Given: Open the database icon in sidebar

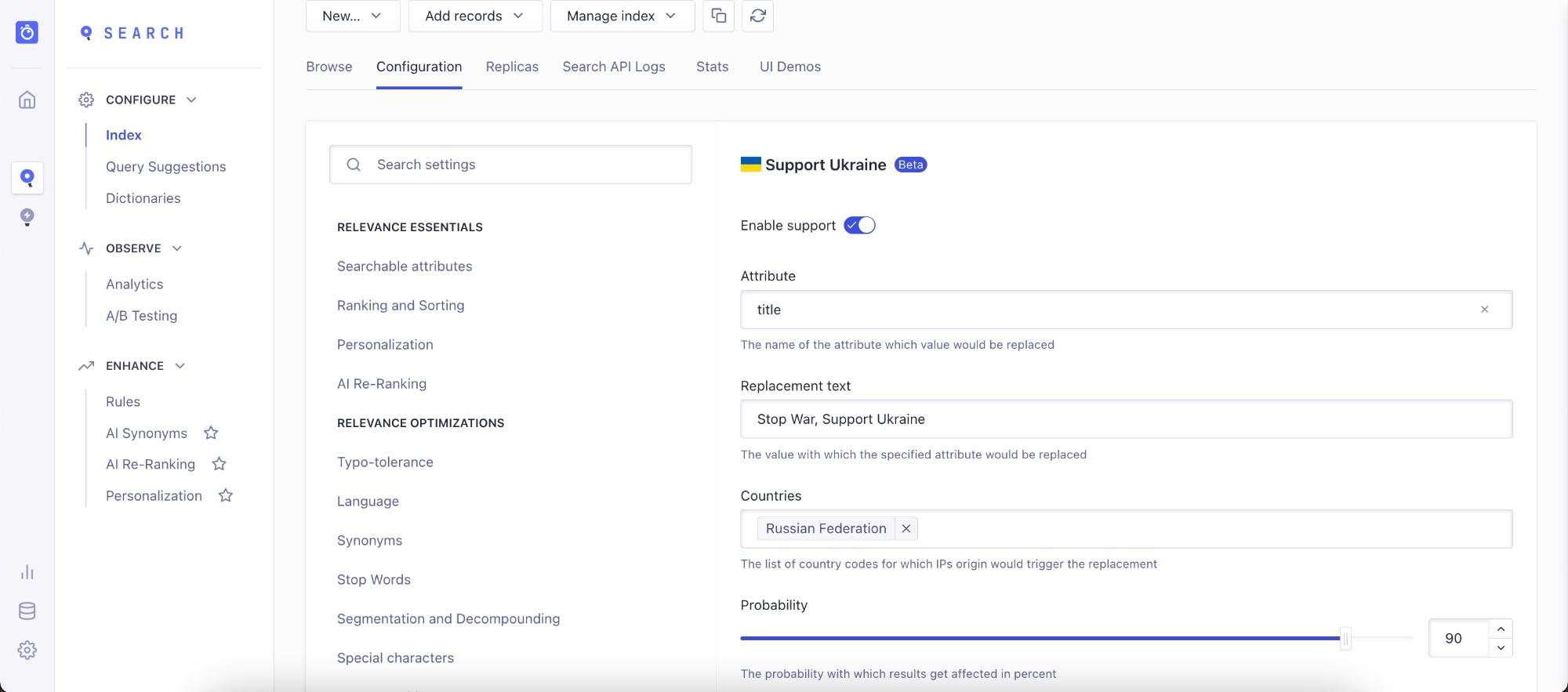Looking at the screenshot, I should 27,611.
